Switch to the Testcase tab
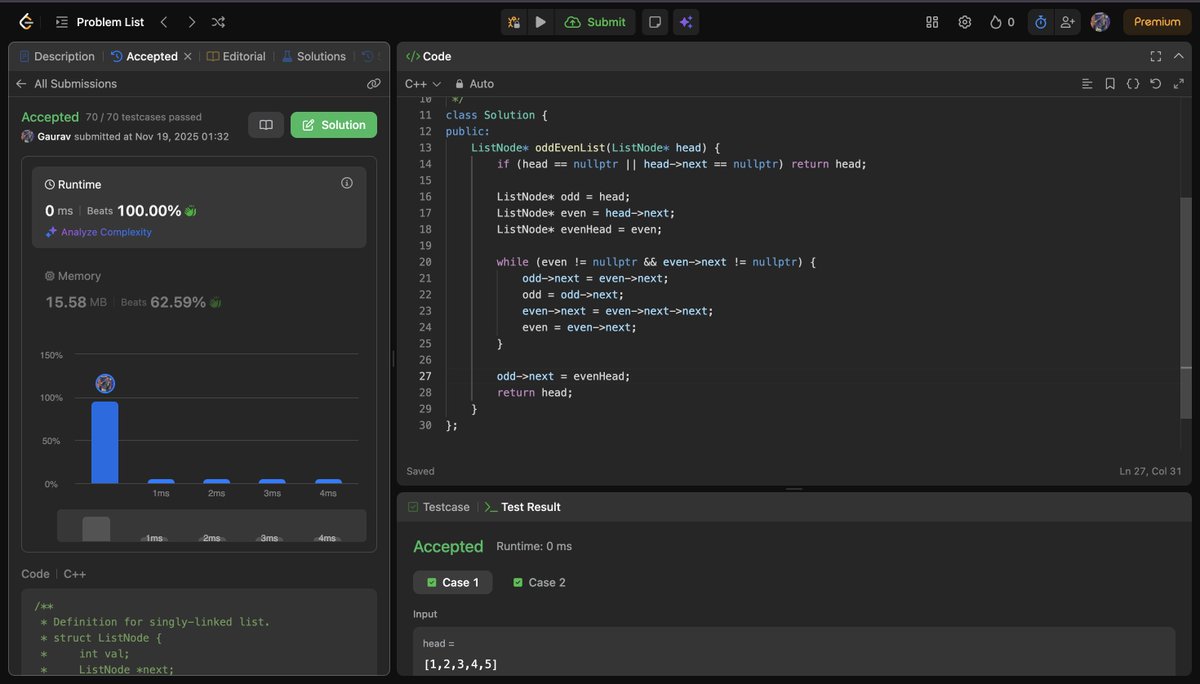 click(439, 507)
